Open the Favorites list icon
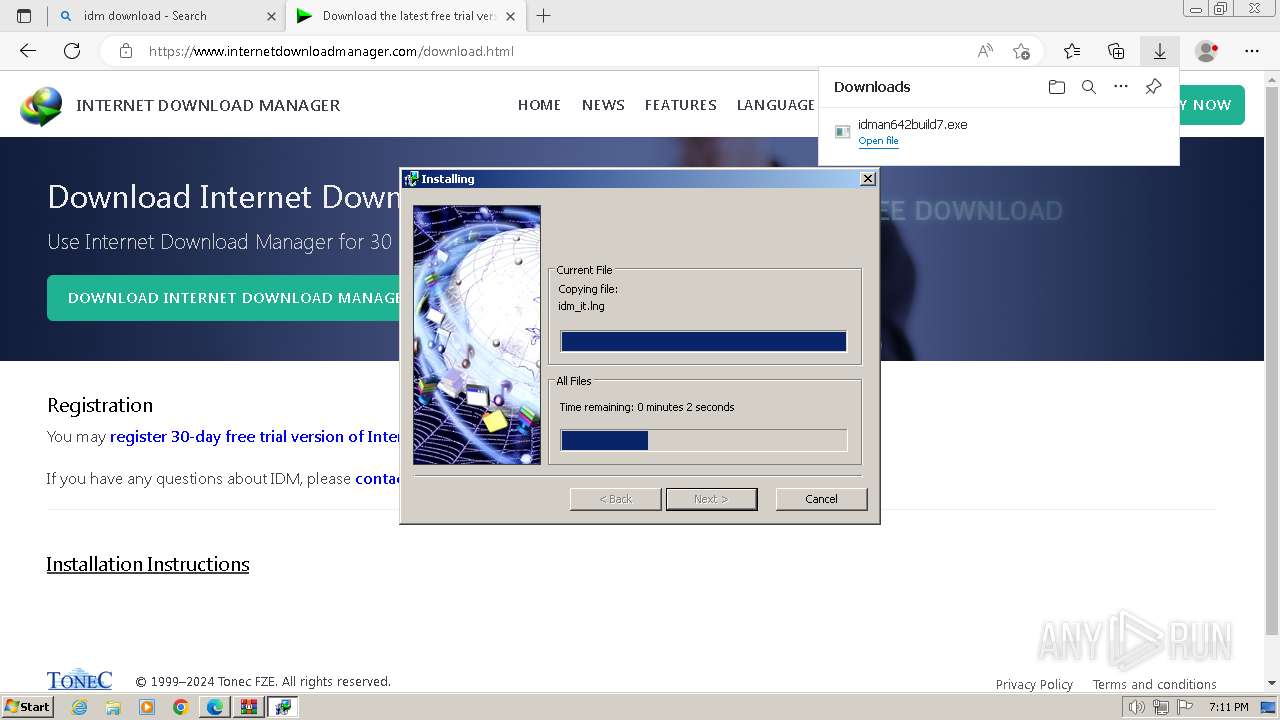The width and height of the screenshot is (1280, 720). [x=1072, y=51]
